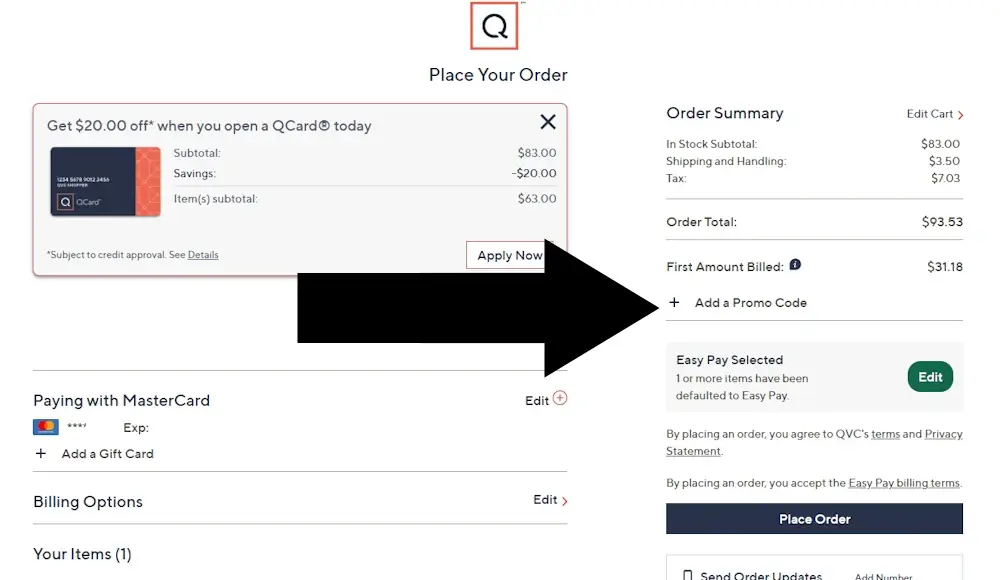Click the red plus edit icon for MasterCard payment
Image resolution: width=1000 pixels, height=580 pixels.
[560, 398]
